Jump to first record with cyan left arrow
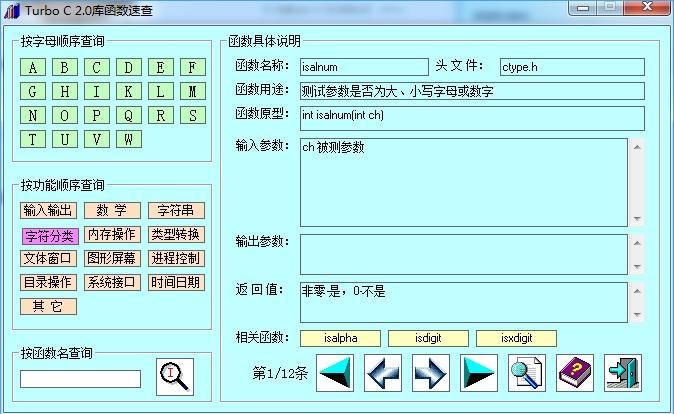674x414 pixels. coord(335,373)
